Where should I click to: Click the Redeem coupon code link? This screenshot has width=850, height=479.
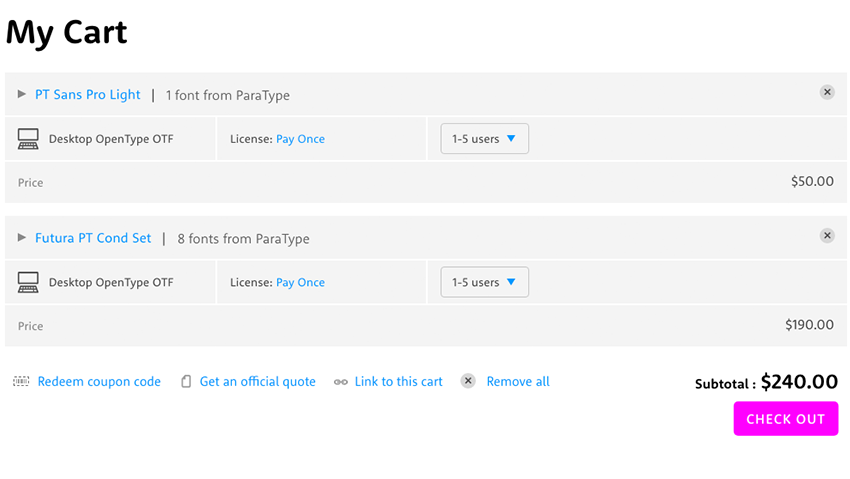99,382
